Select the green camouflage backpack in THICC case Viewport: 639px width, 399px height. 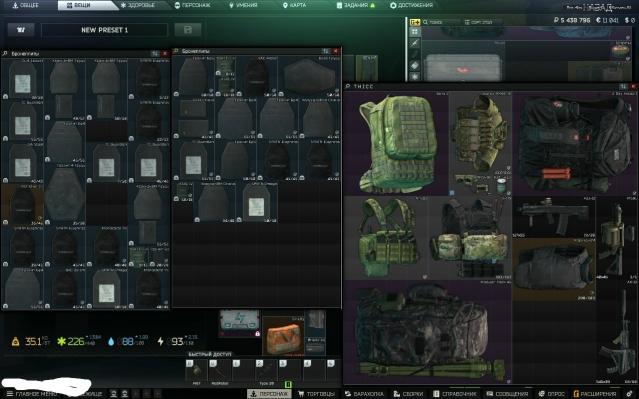pyautogui.click(x=396, y=143)
